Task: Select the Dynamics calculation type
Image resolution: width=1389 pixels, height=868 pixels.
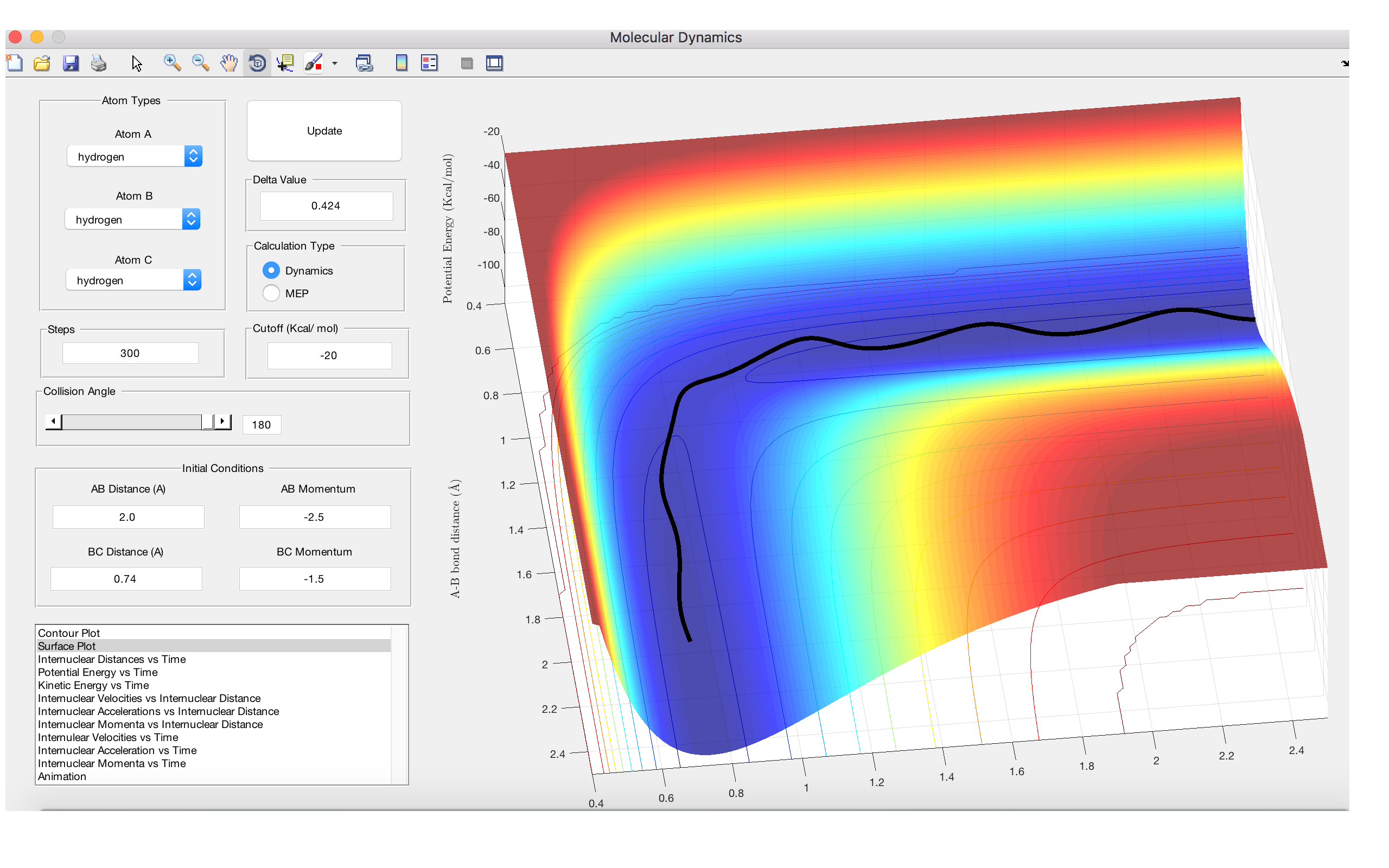Action: 271,270
